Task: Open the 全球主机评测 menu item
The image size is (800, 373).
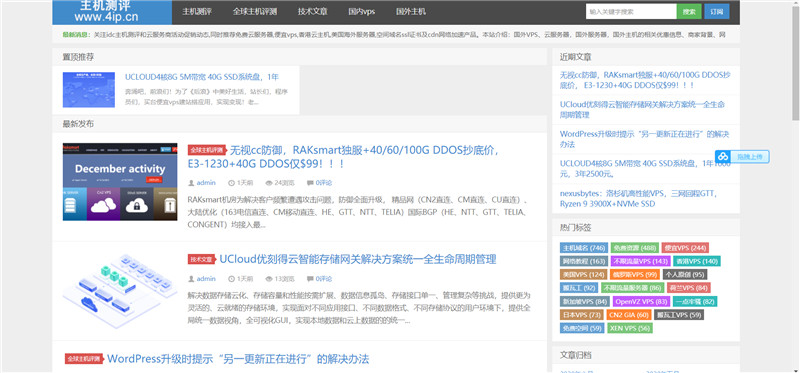Action: point(255,12)
